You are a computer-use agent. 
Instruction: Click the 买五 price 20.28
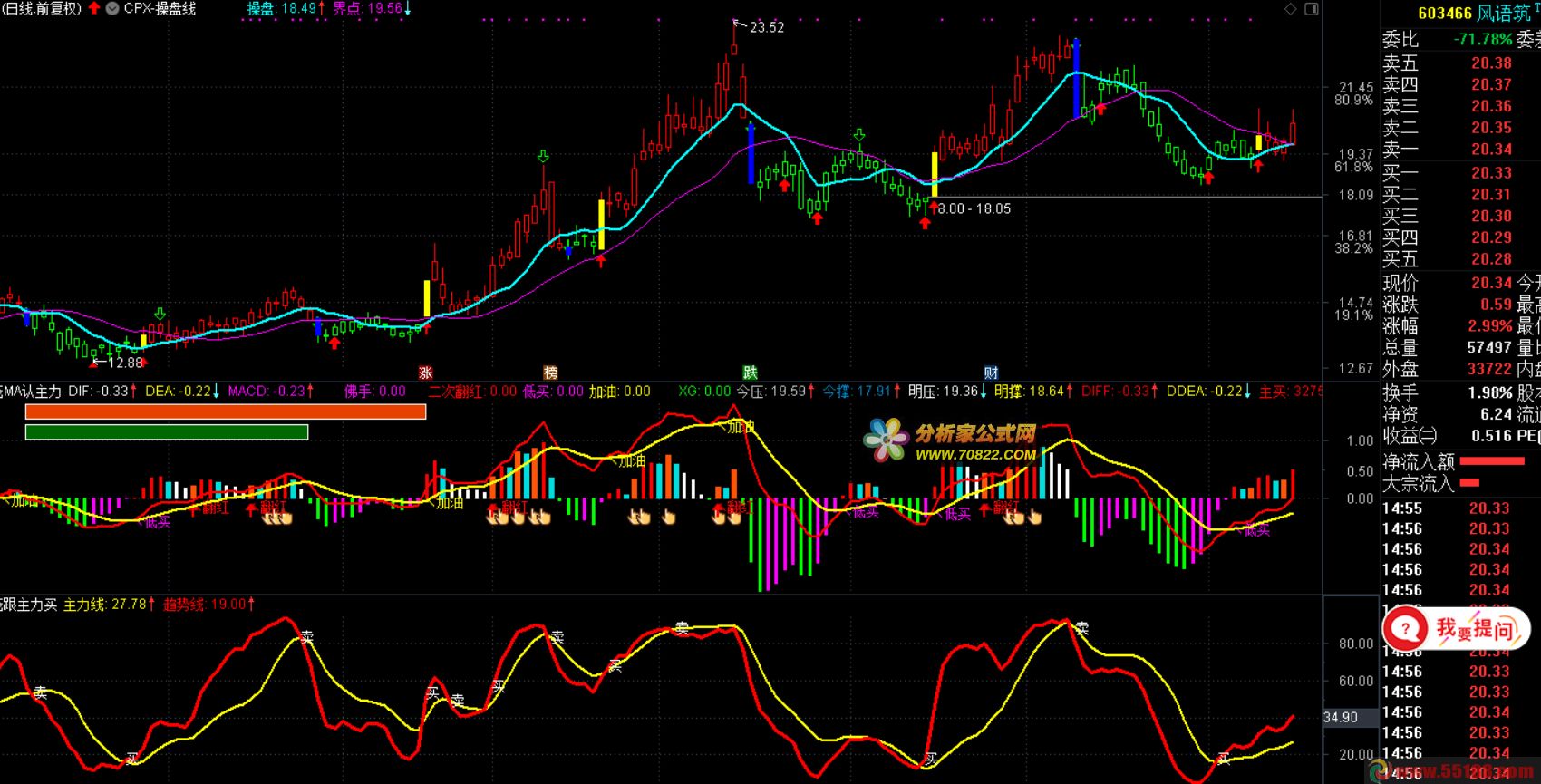pyautogui.click(x=1491, y=259)
